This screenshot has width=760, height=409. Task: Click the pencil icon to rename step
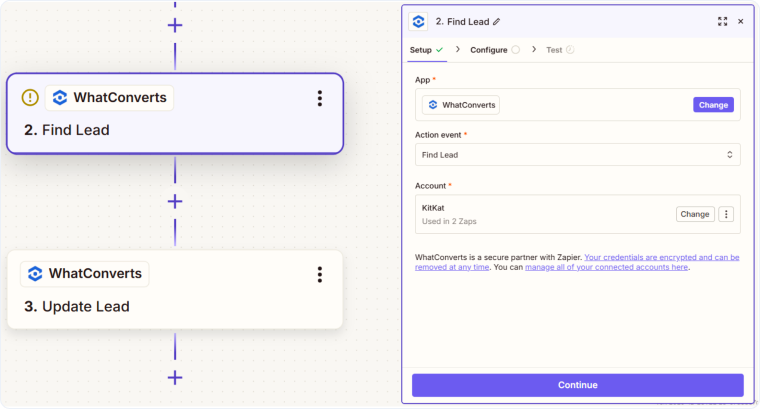click(x=497, y=21)
